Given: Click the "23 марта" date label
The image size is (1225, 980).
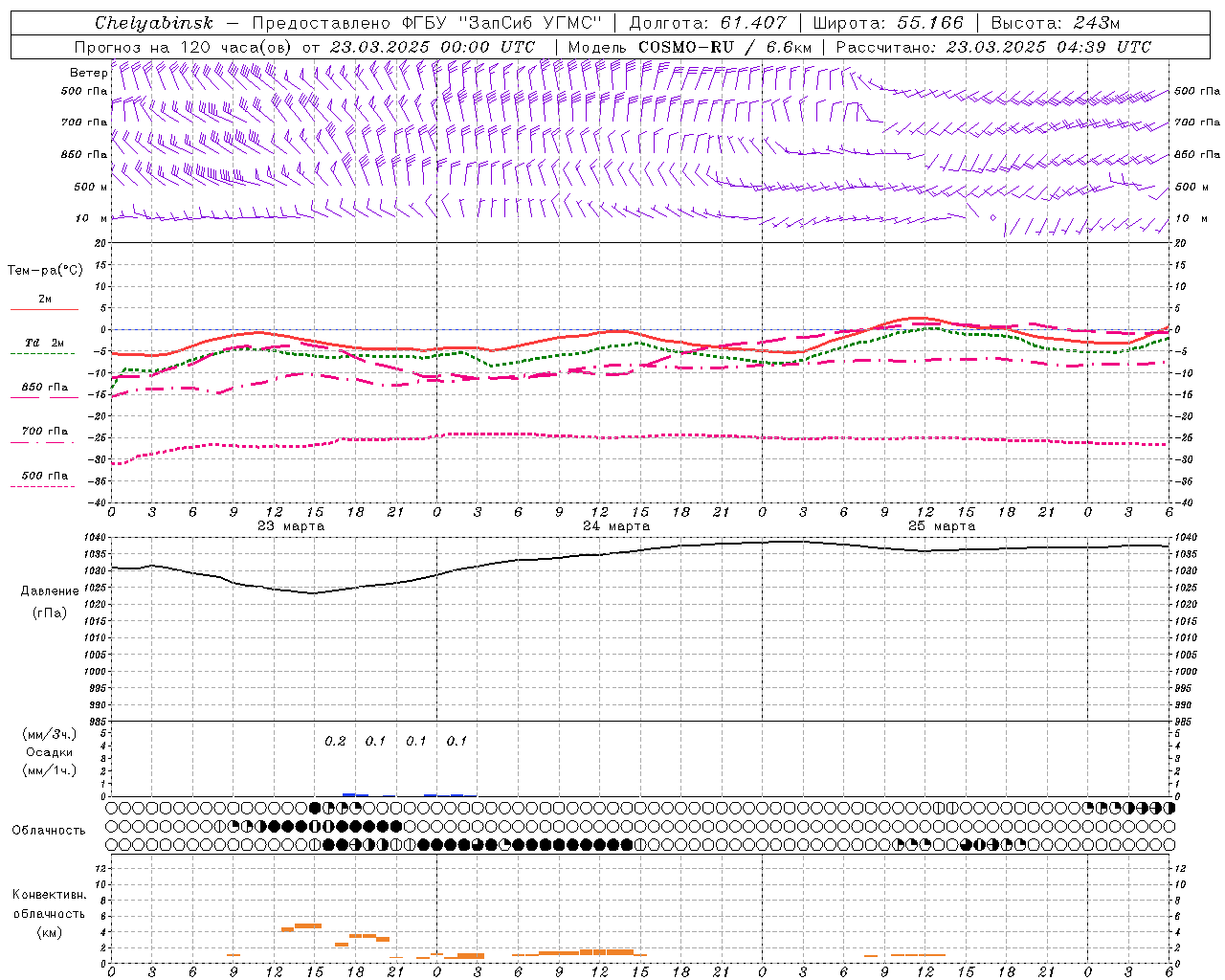Looking at the screenshot, I should [x=291, y=526].
